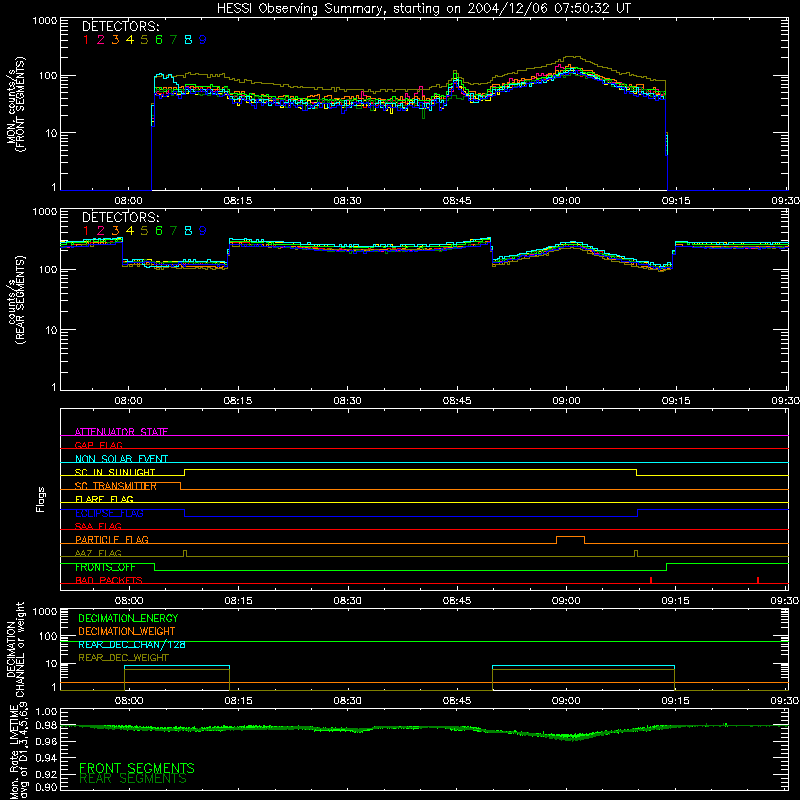Select detector 6 in the front segments legend
Viewport: 800px width, 800px height.
click(x=159, y=40)
